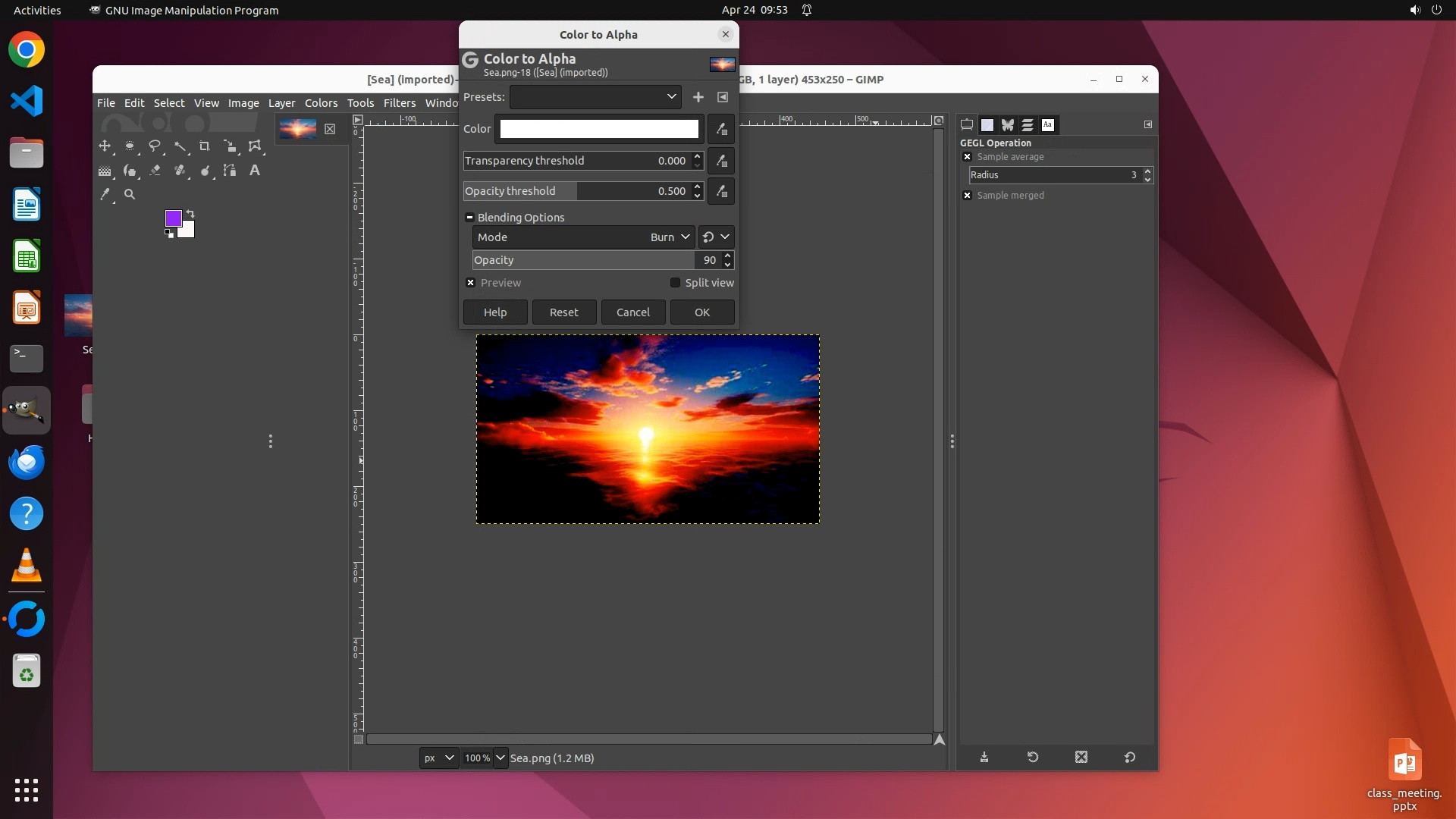Select the Crop tool
This screenshot has width=1456, height=819.
point(205,146)
